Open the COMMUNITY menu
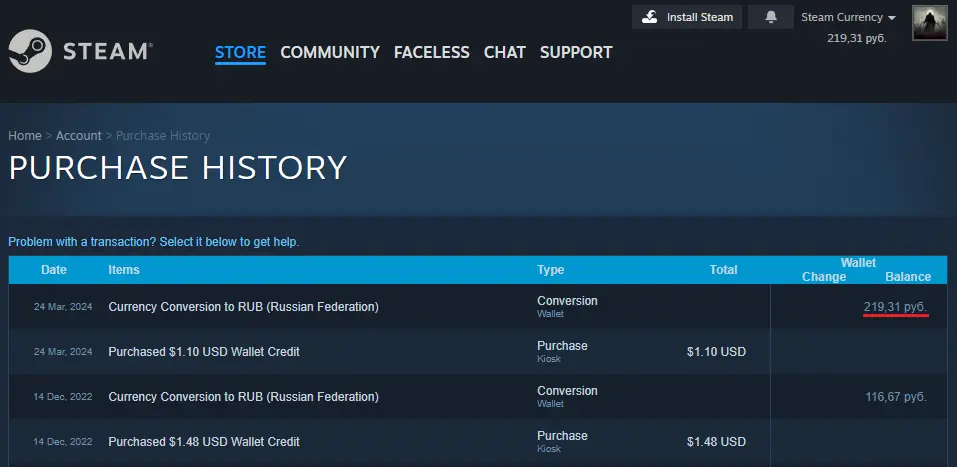 (x=330, y=52)
